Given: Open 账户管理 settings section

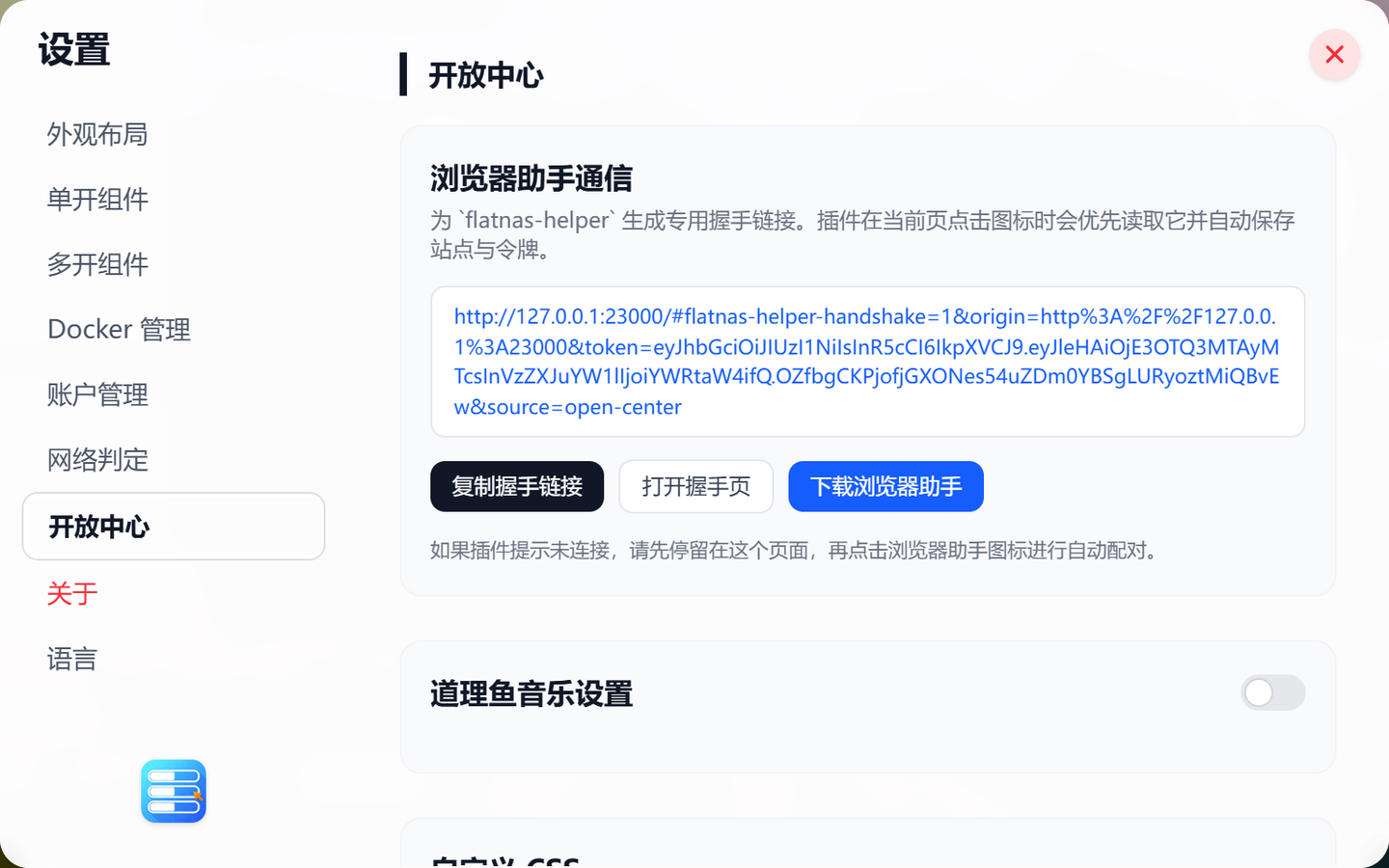Looking at the screenshot, I should tap(97, 394).
